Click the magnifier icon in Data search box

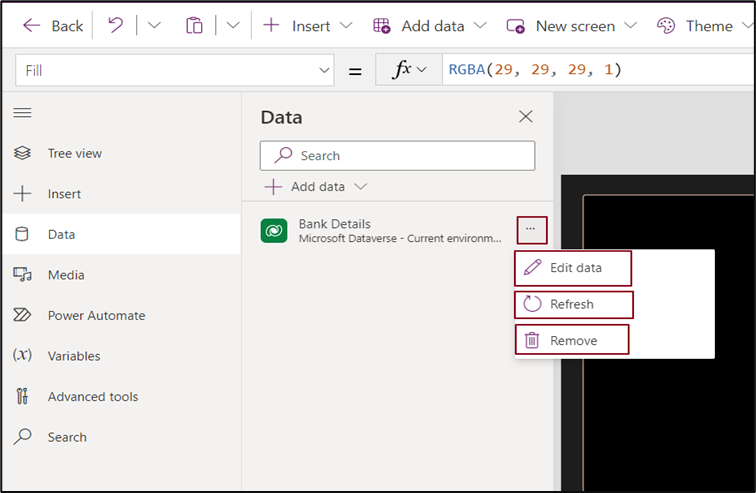pyautogui.click(x=284, y=155)
